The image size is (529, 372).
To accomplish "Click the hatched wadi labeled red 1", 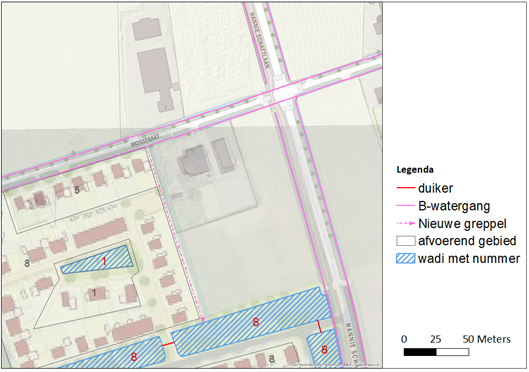I will click(98, 260).
